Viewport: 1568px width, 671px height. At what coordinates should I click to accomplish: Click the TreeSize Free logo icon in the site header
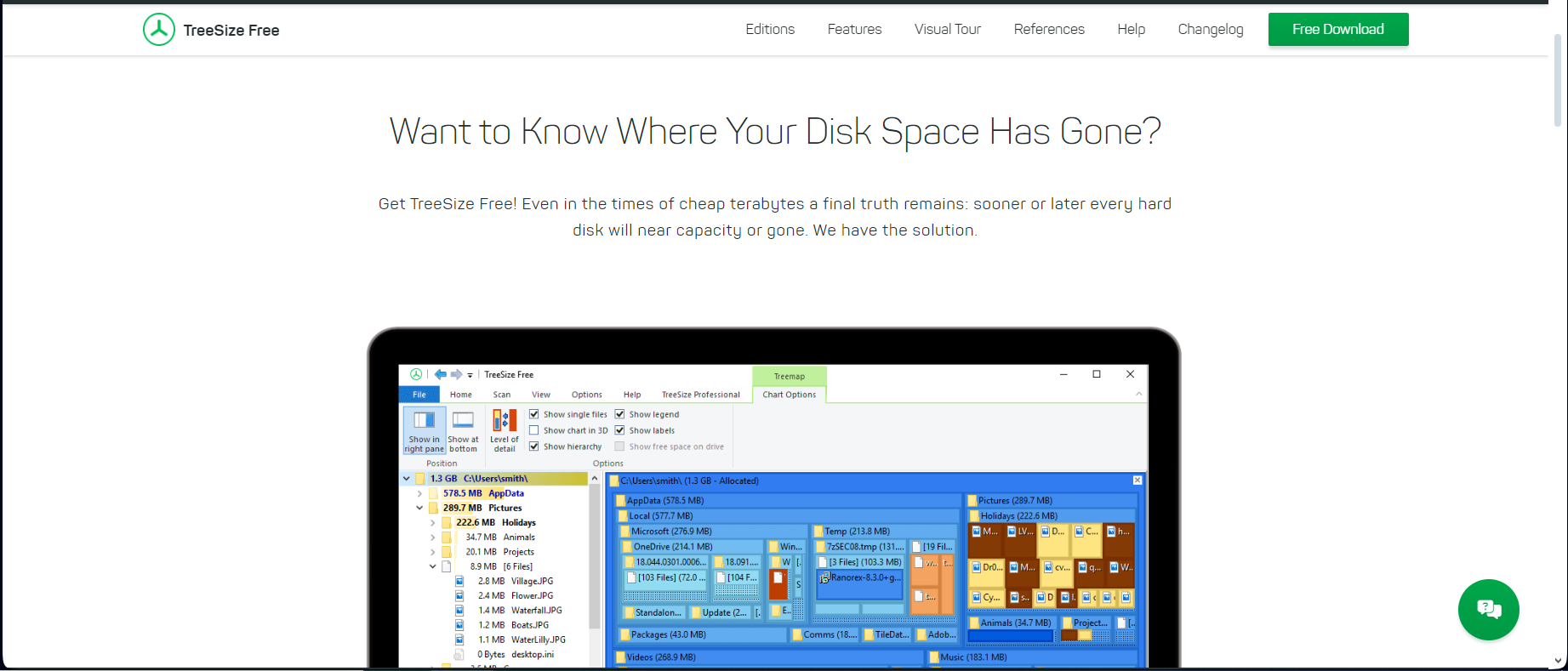pyautogui.click(x=159, y=30)
